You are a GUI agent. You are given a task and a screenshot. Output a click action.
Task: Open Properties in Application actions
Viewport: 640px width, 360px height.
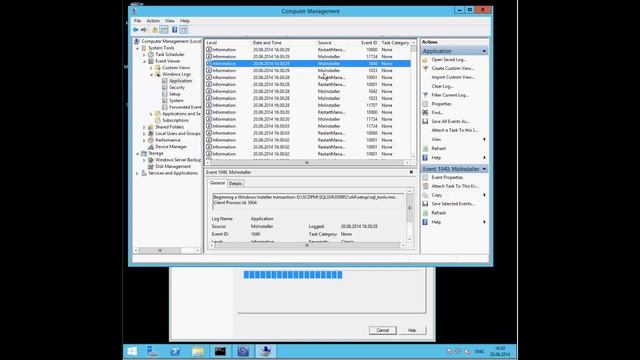click(x=441, y=104)
